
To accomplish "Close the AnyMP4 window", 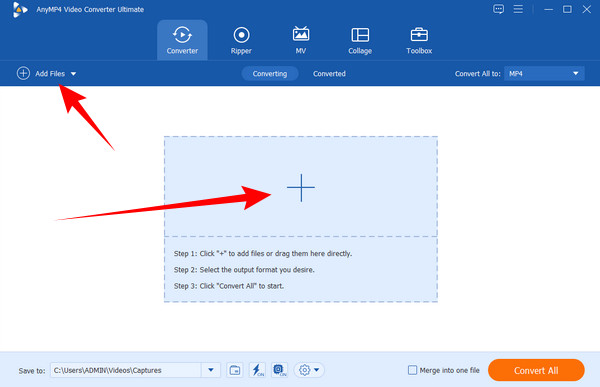I will coord(587,9).
